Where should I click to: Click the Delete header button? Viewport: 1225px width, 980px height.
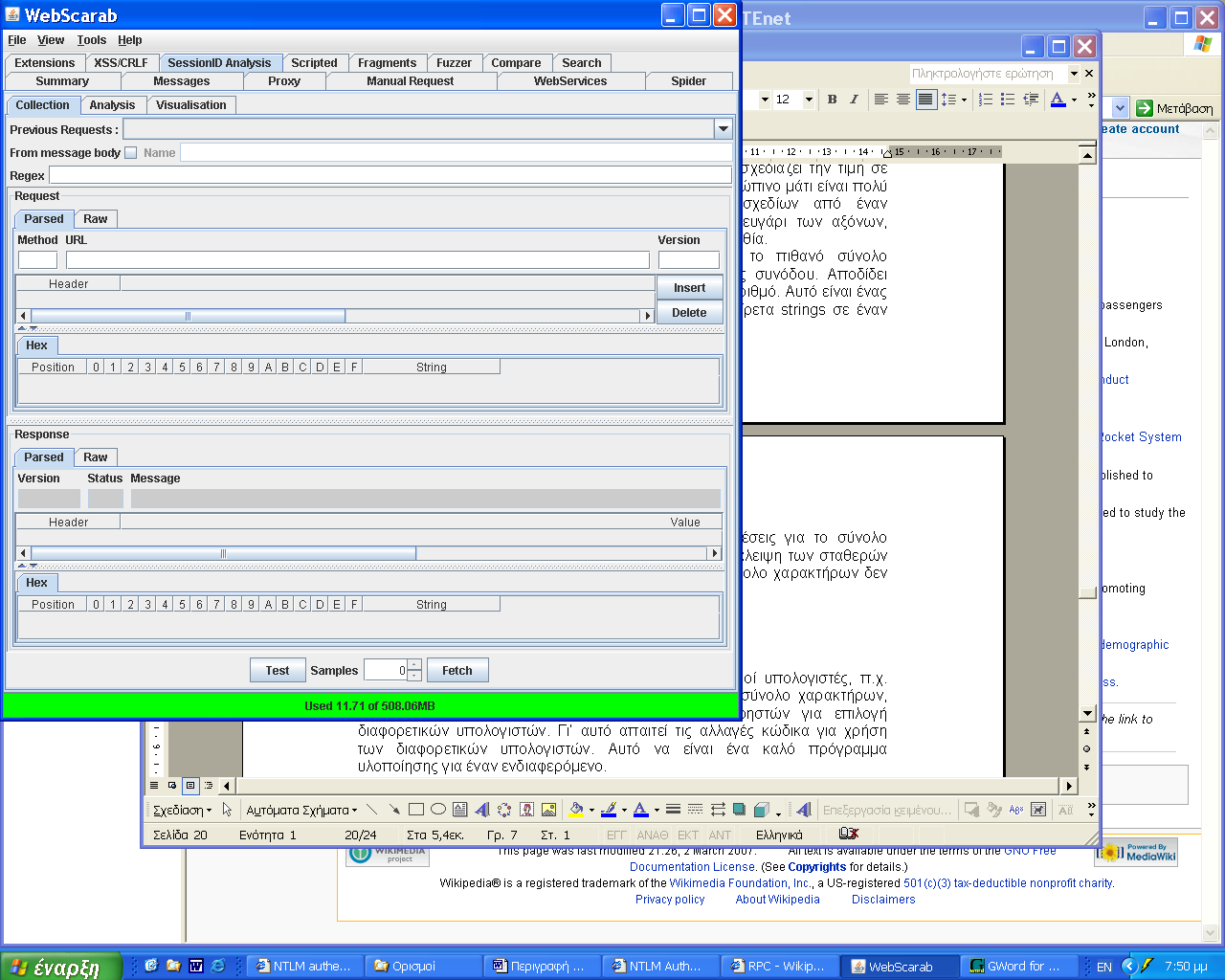pyautogui.click(x=689, y=312)
